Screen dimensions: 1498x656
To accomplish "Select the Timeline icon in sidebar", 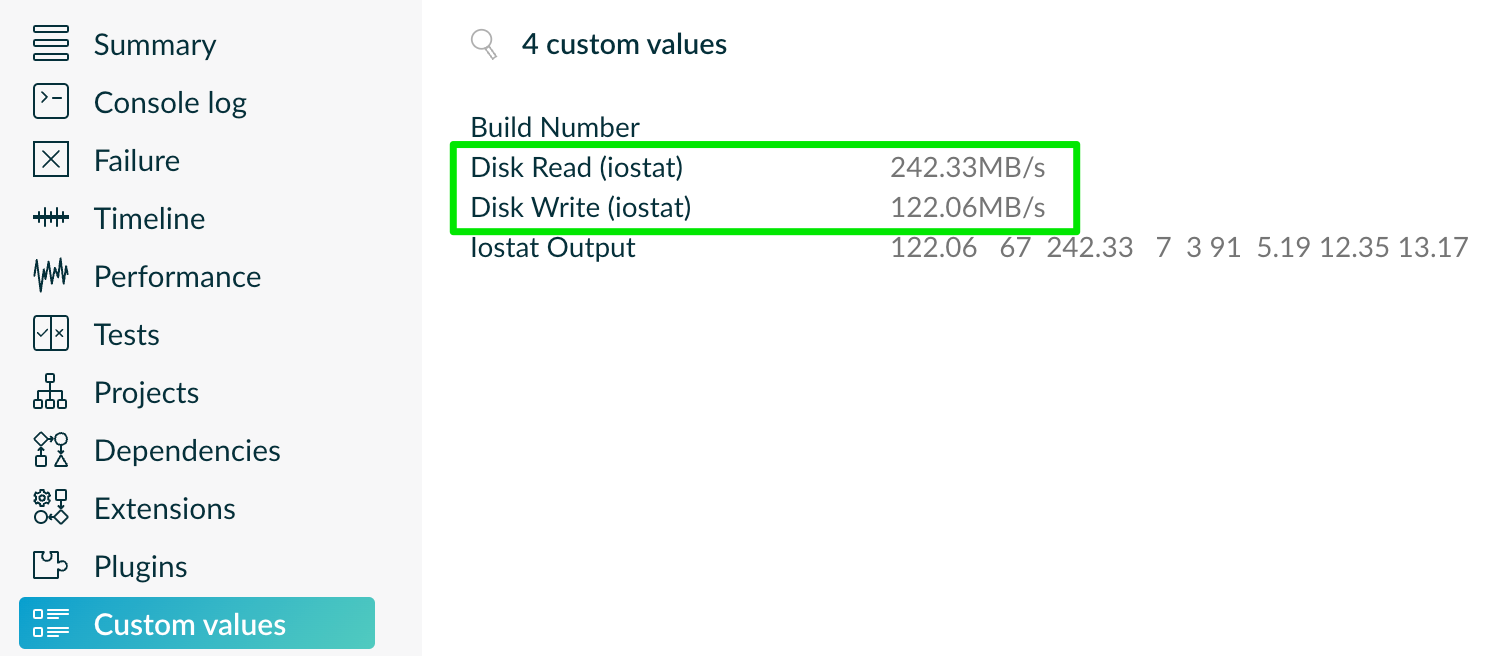I will point(50,219).
